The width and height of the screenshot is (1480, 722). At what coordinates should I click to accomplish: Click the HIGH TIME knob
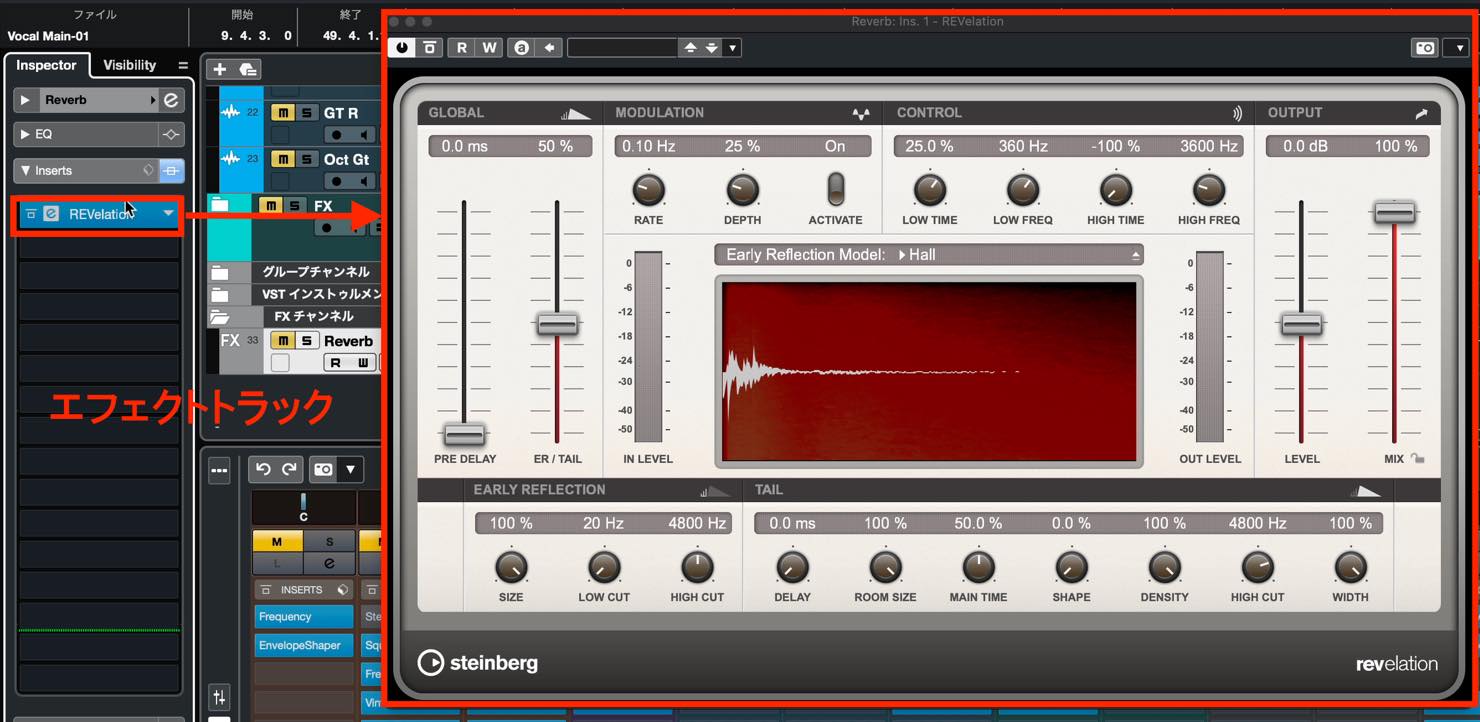(1116, 189)
